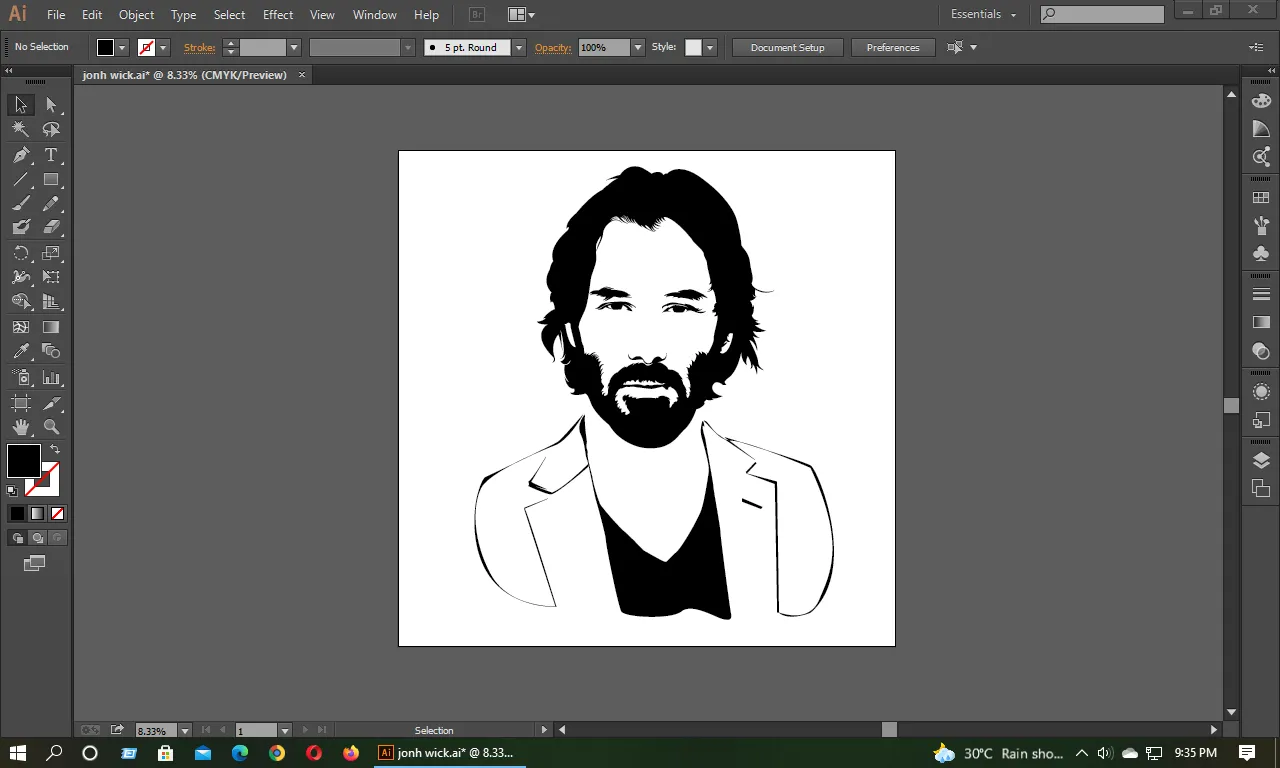Select the Blob Brush tool
This screenshot has width=1280, height=768.
point(21,227)
